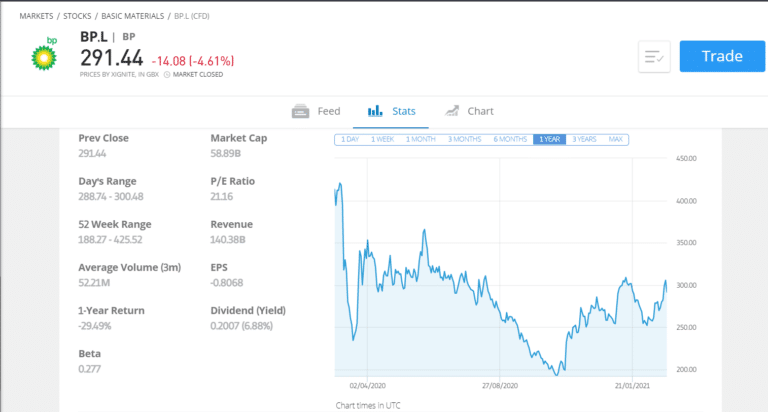This screenshot has height=412, width=768.
Task: Click the Day's Range value 288.74 - 300.48
Action: click(x=111, y=196)
